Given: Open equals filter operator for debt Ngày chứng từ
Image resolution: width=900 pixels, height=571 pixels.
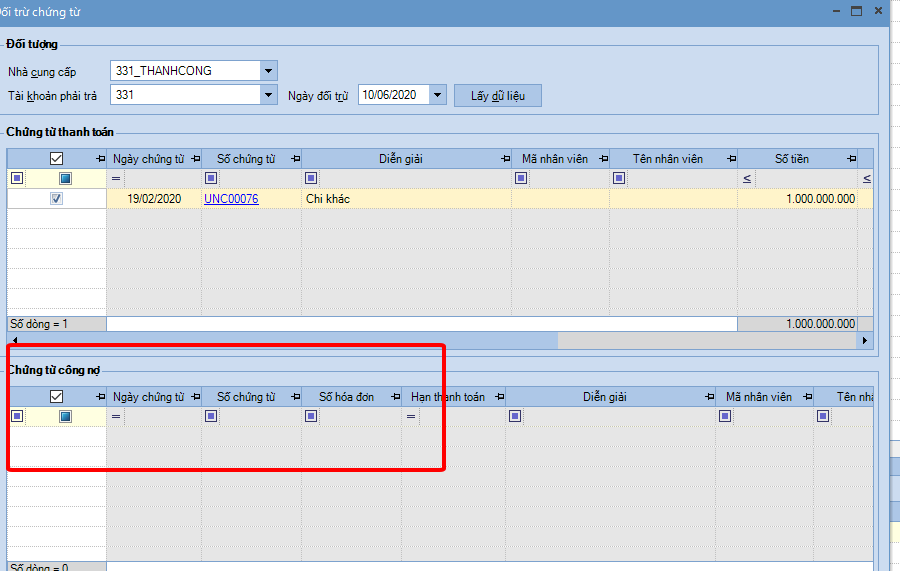Looking at the screenshot, I should (116, 416).
